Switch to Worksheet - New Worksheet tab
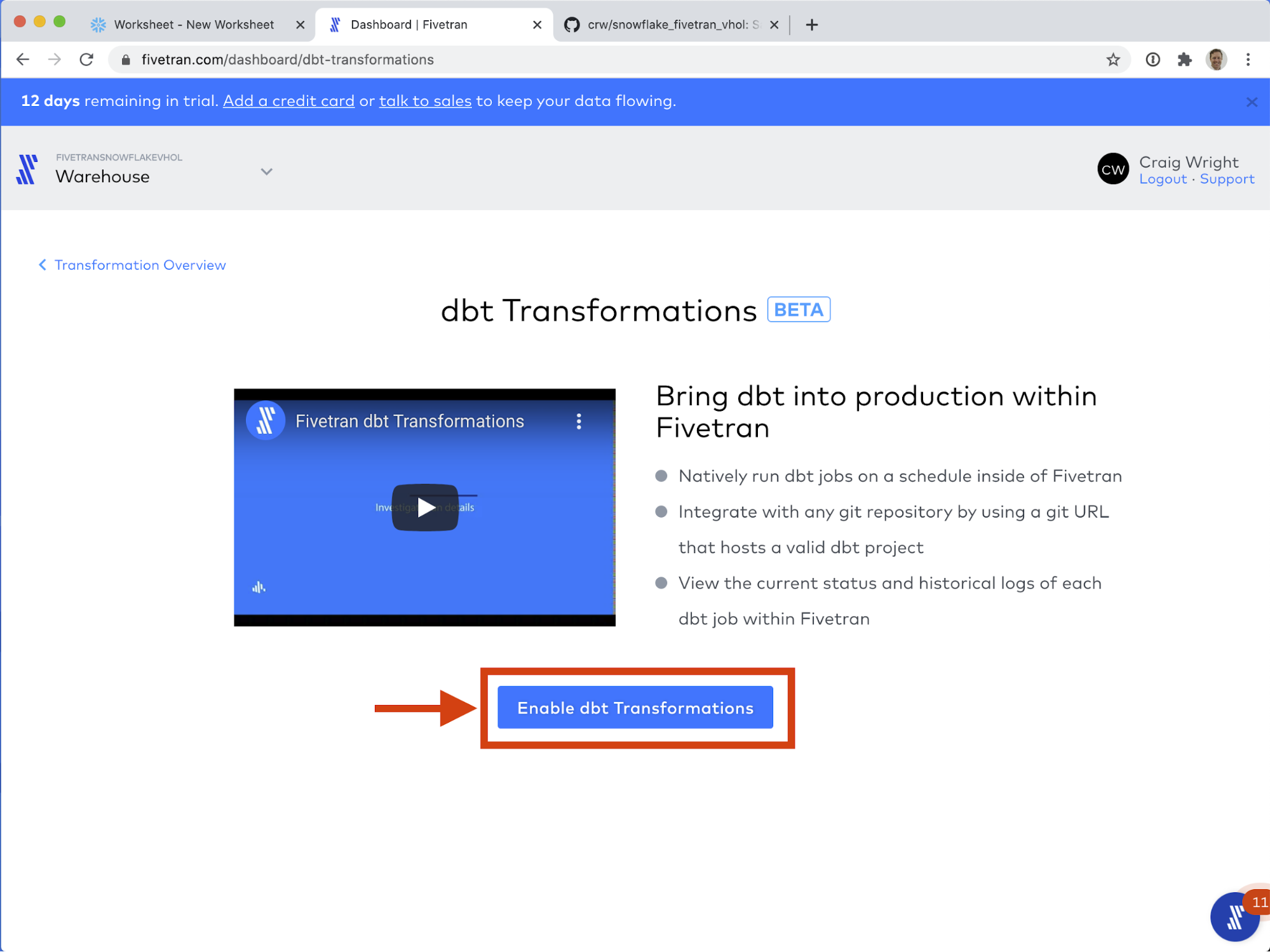 tap(194, 25)
